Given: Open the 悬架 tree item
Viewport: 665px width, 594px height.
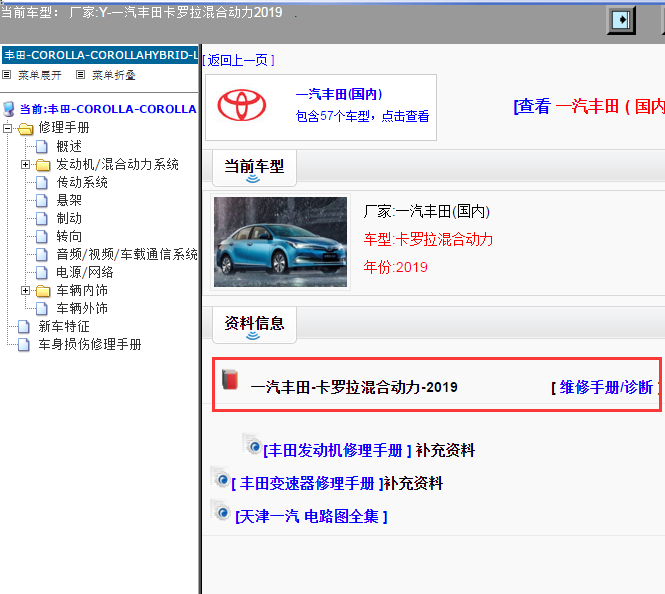Looking at the screenshot, I should pos(69,201).
